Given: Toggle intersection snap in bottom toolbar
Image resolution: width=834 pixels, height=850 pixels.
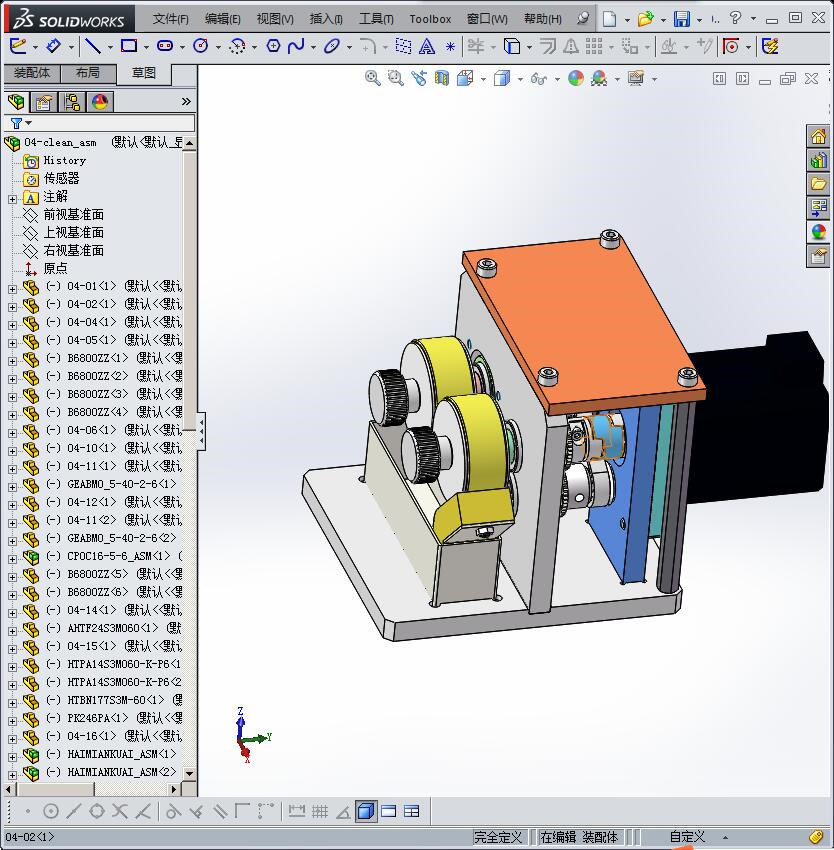Looking at the screenshot, I should click(120, 812).
